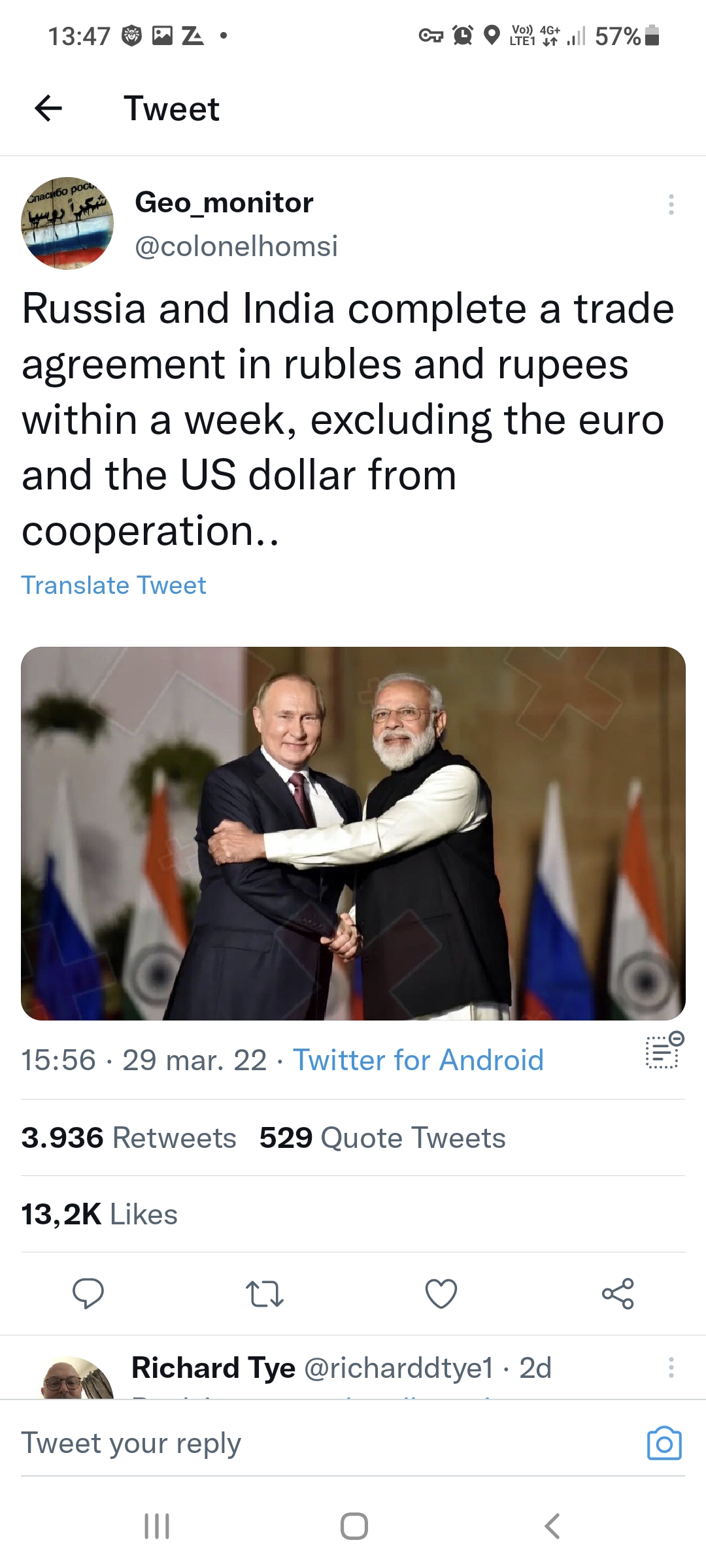706x1568 pixels.
Task: Open @colonelhomsi handle profile
Action: point(236,246)
